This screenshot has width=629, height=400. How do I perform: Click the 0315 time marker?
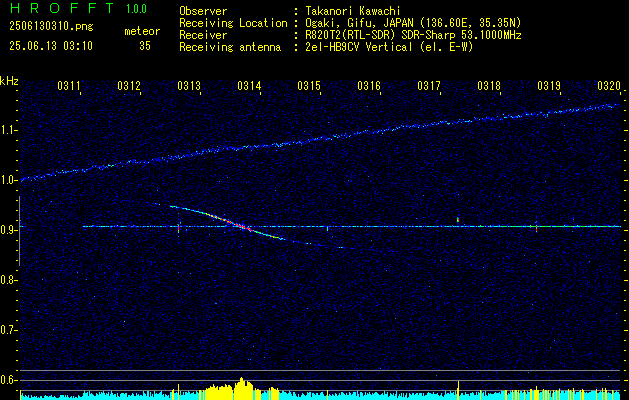309,85
